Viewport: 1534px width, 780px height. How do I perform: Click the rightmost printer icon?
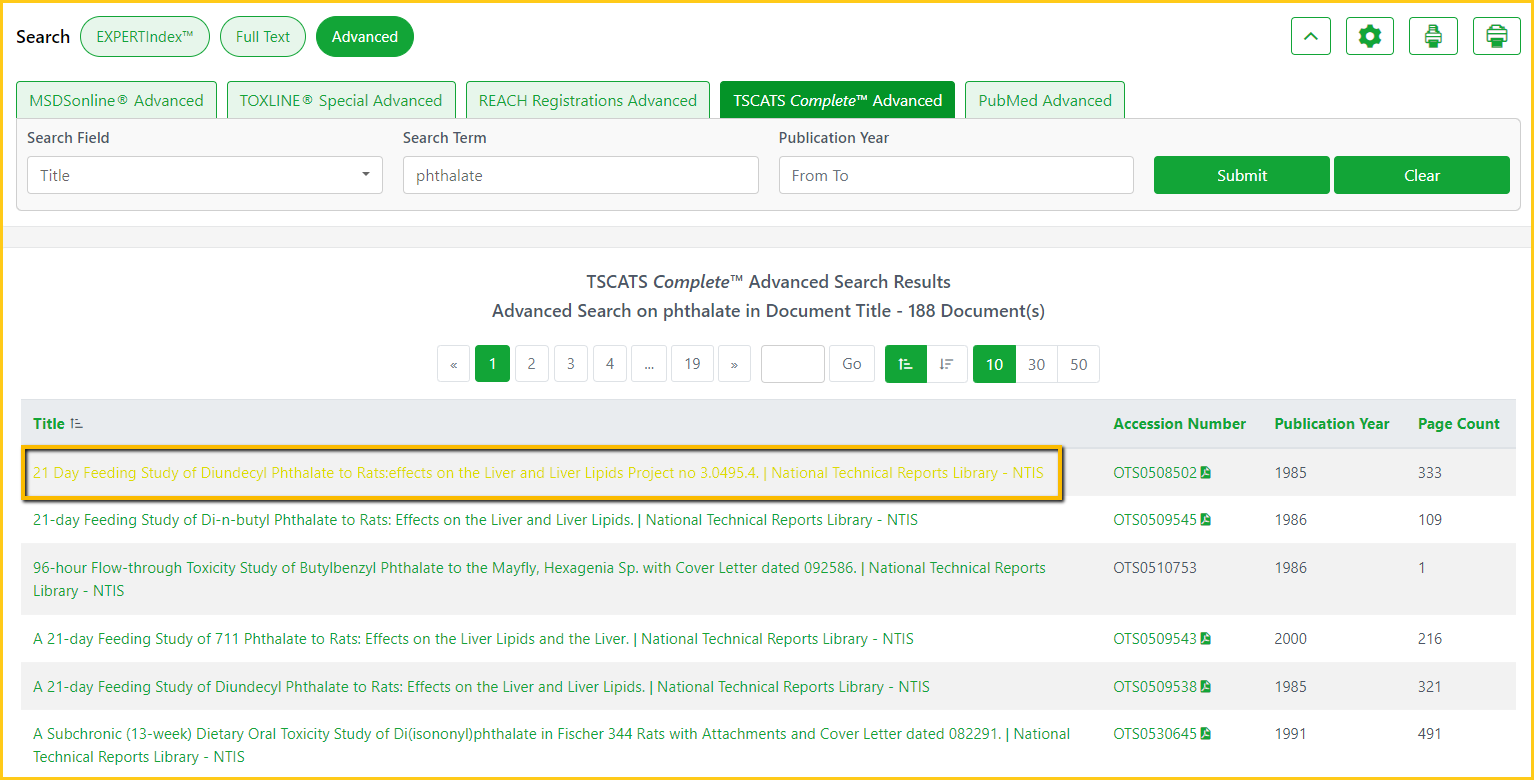[1496, 37]
